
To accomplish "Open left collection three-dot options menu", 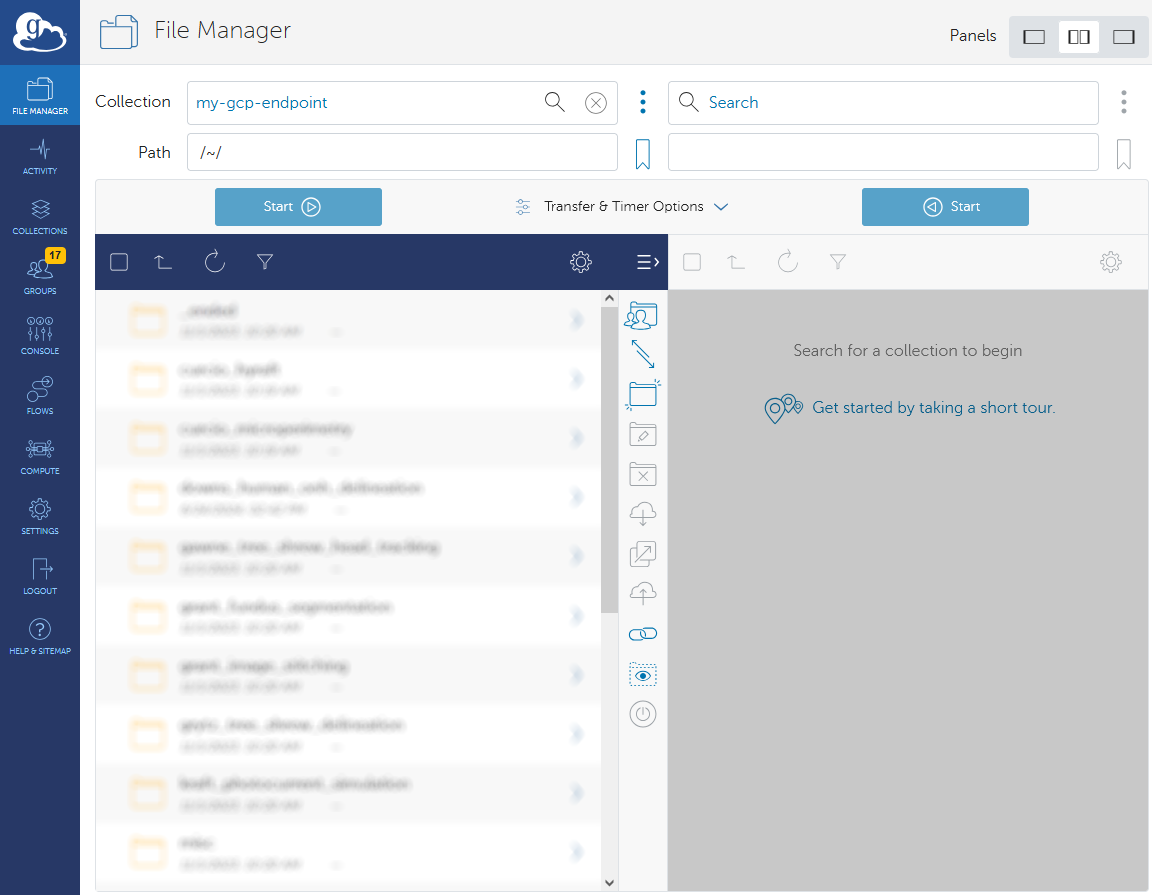I will 643,102.
